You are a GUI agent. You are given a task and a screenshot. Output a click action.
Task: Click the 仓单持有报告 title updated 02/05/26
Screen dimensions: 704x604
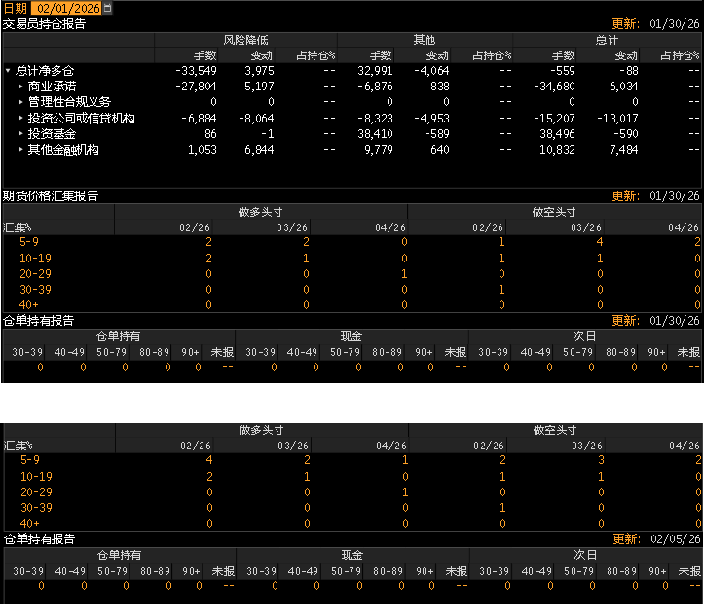pyautogui.click(x=38, y=539)
